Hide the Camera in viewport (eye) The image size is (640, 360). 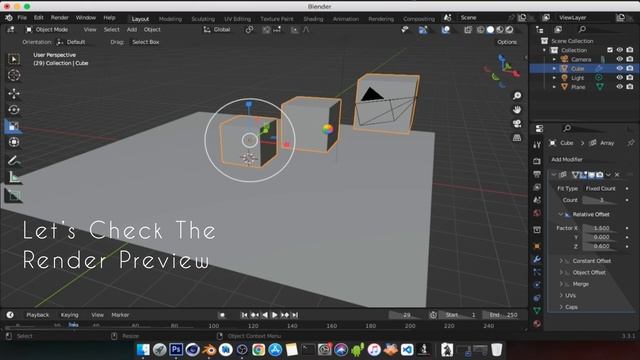(x=620, y=59)
